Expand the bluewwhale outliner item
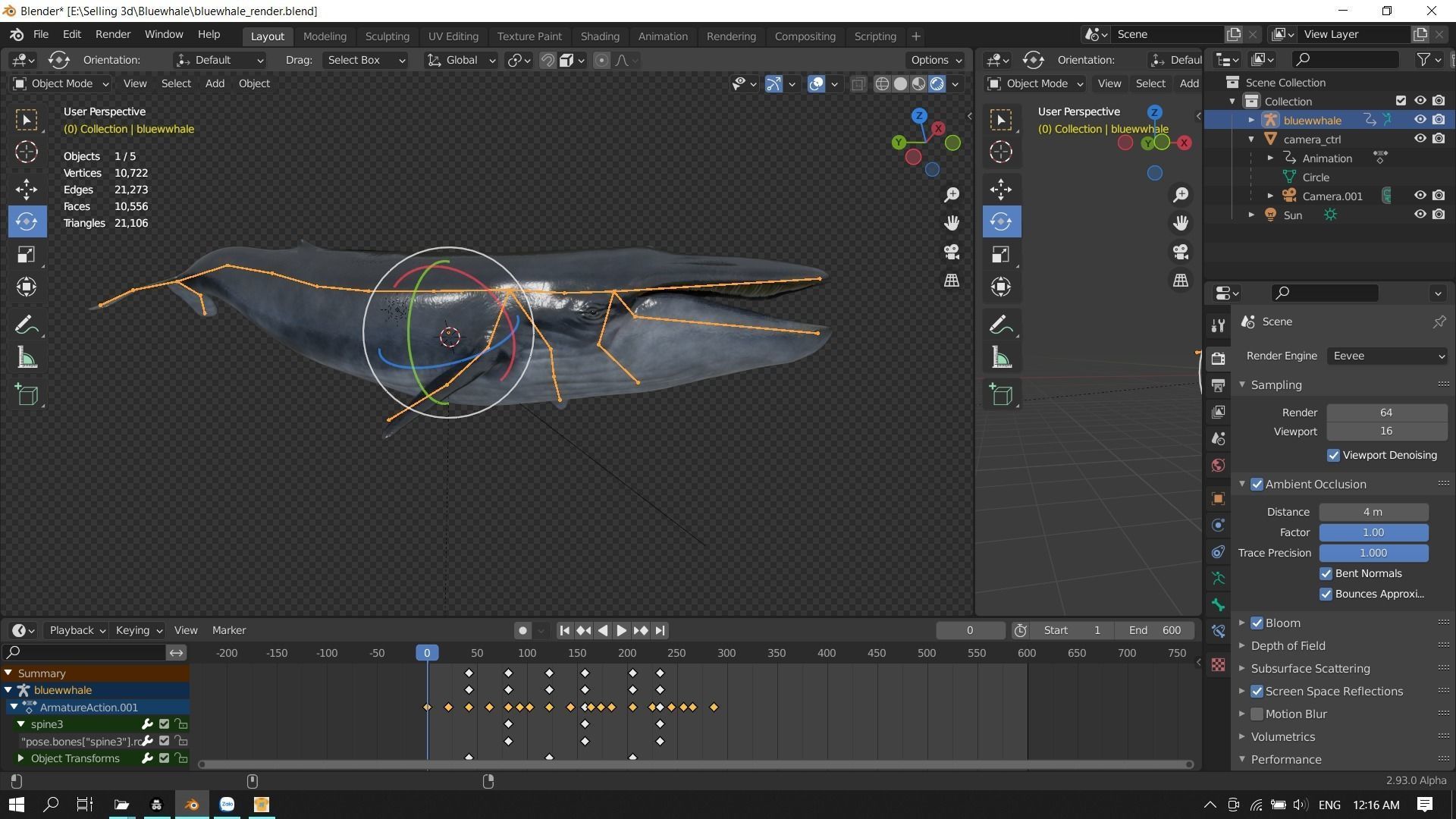Image resolution: width=1456 pixels, height=819 pixels. click(x=1251, y=121)
